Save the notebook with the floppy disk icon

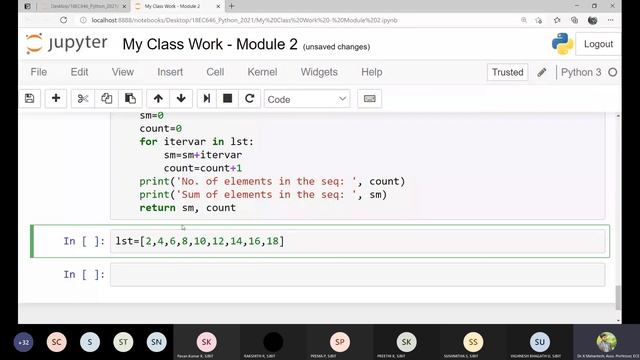pos(29,98)
